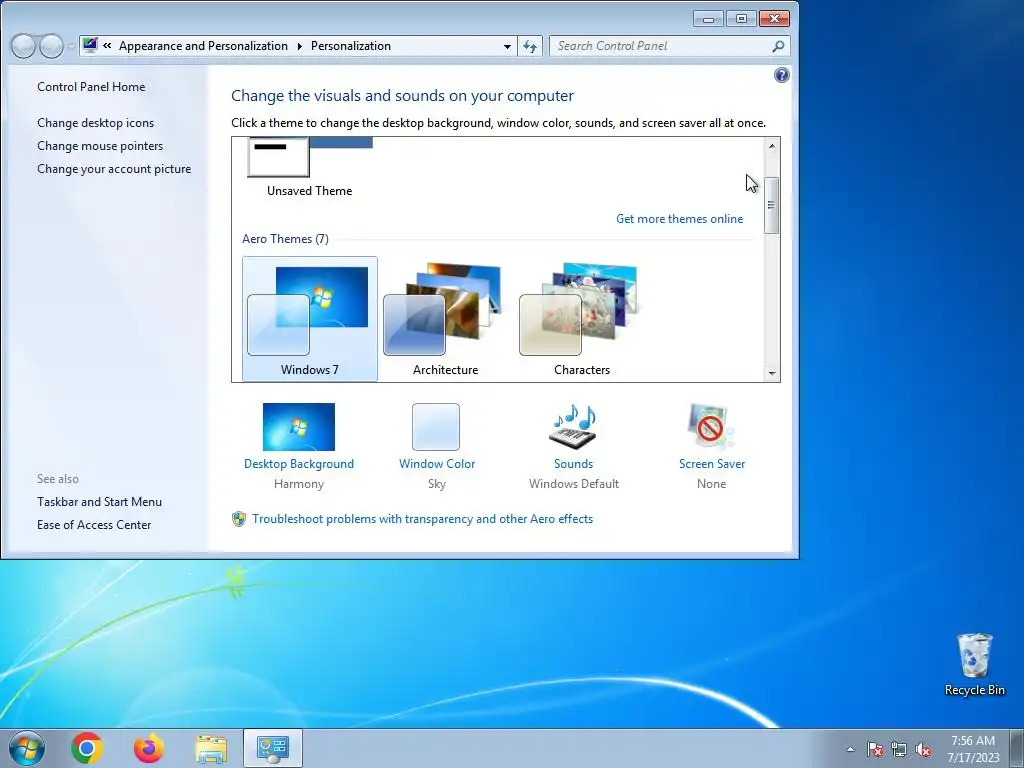Click Troubleshoot problems with transparency link

423,519
